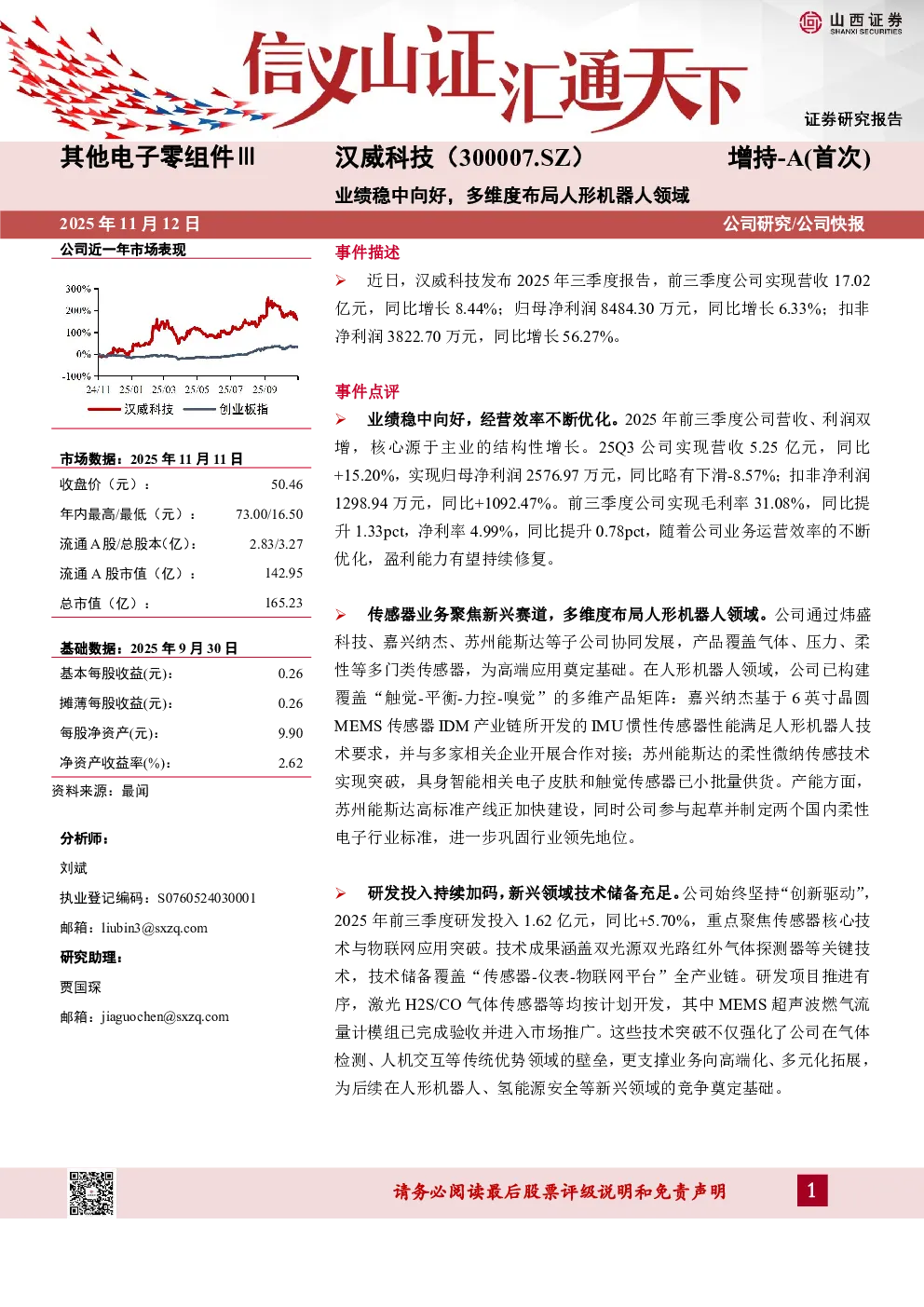Image resolution: width=924 pixels, height=1307 pixels.
Task: Click assistant name 贾国琛
Action: pos(81,987)
